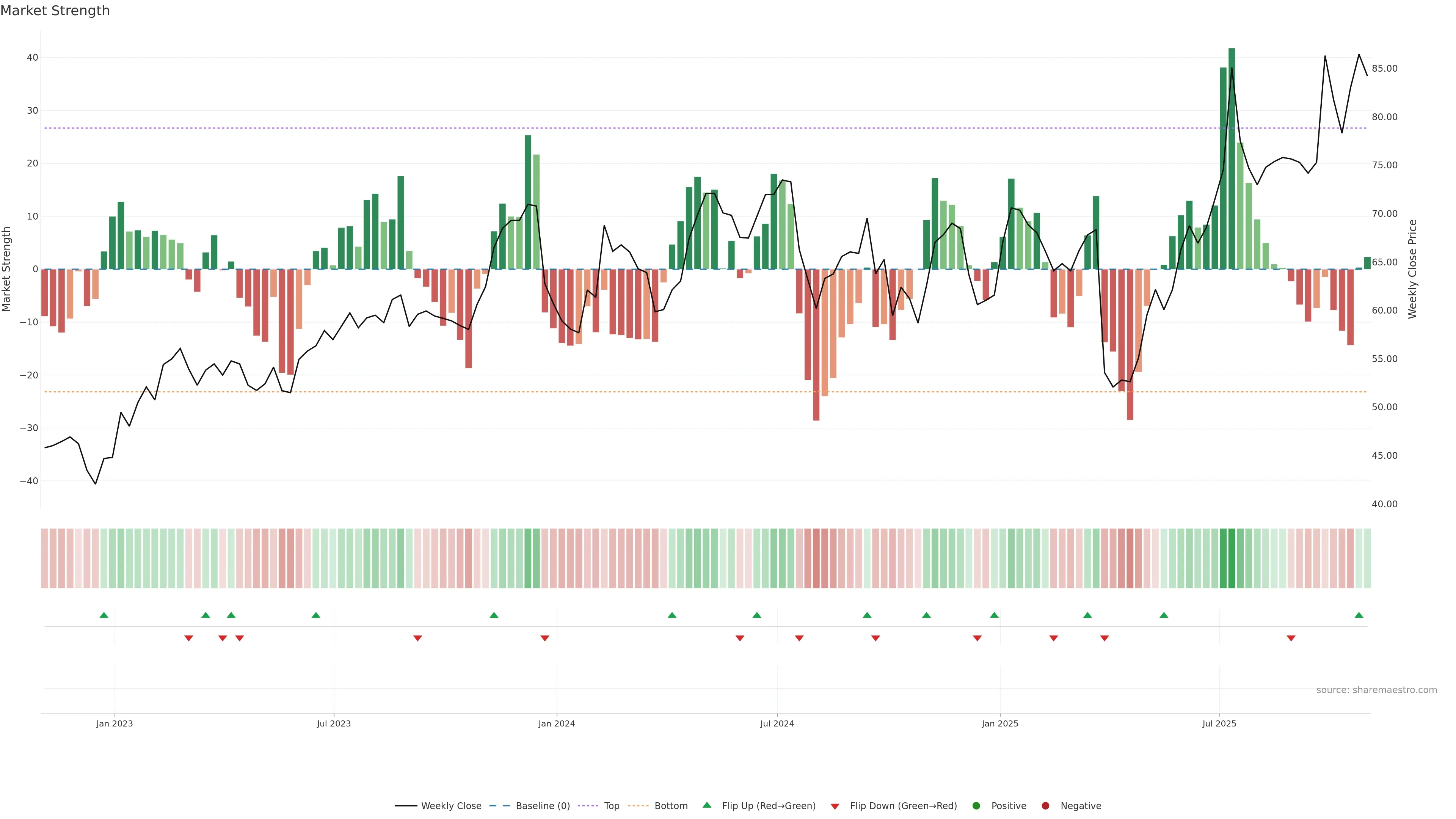
Task: Click the dark red Negative circle legend icon
Action: (1045, 806)
